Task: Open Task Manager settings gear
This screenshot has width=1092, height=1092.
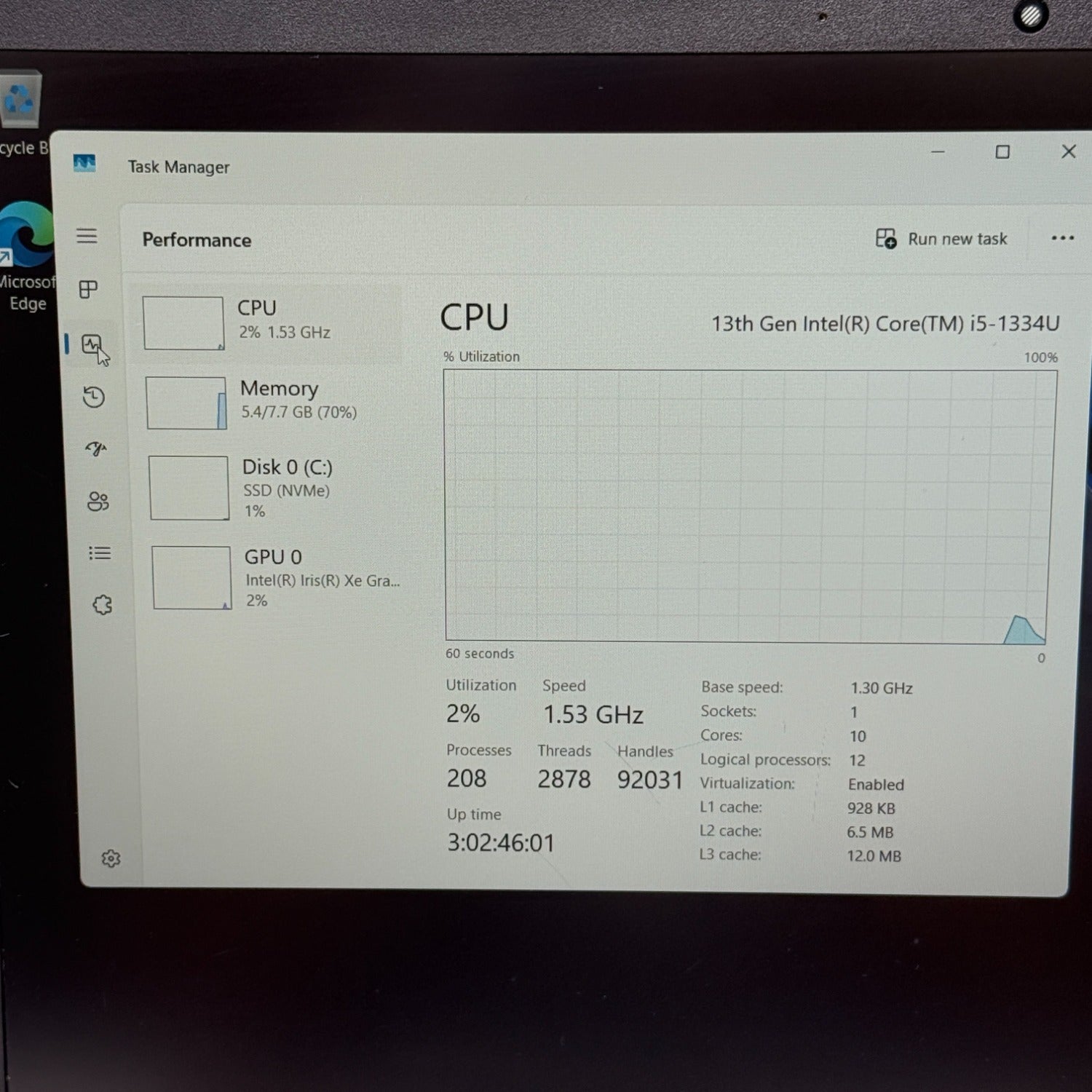Action: 111,859
